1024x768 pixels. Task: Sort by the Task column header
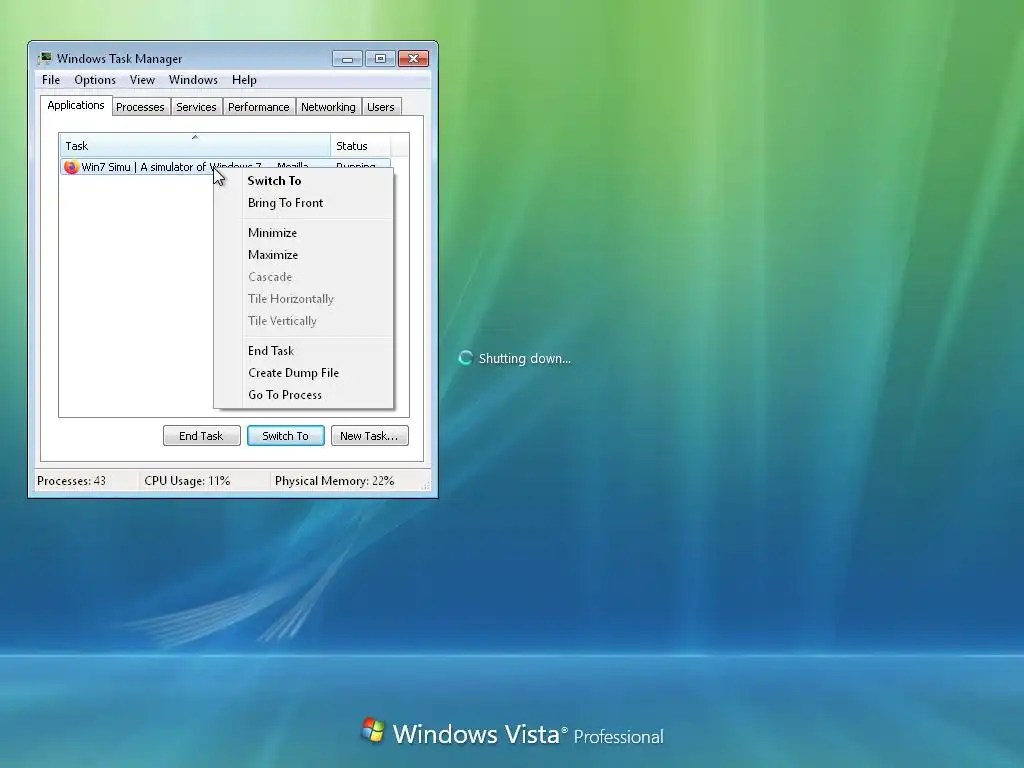[x=195, y=146]
